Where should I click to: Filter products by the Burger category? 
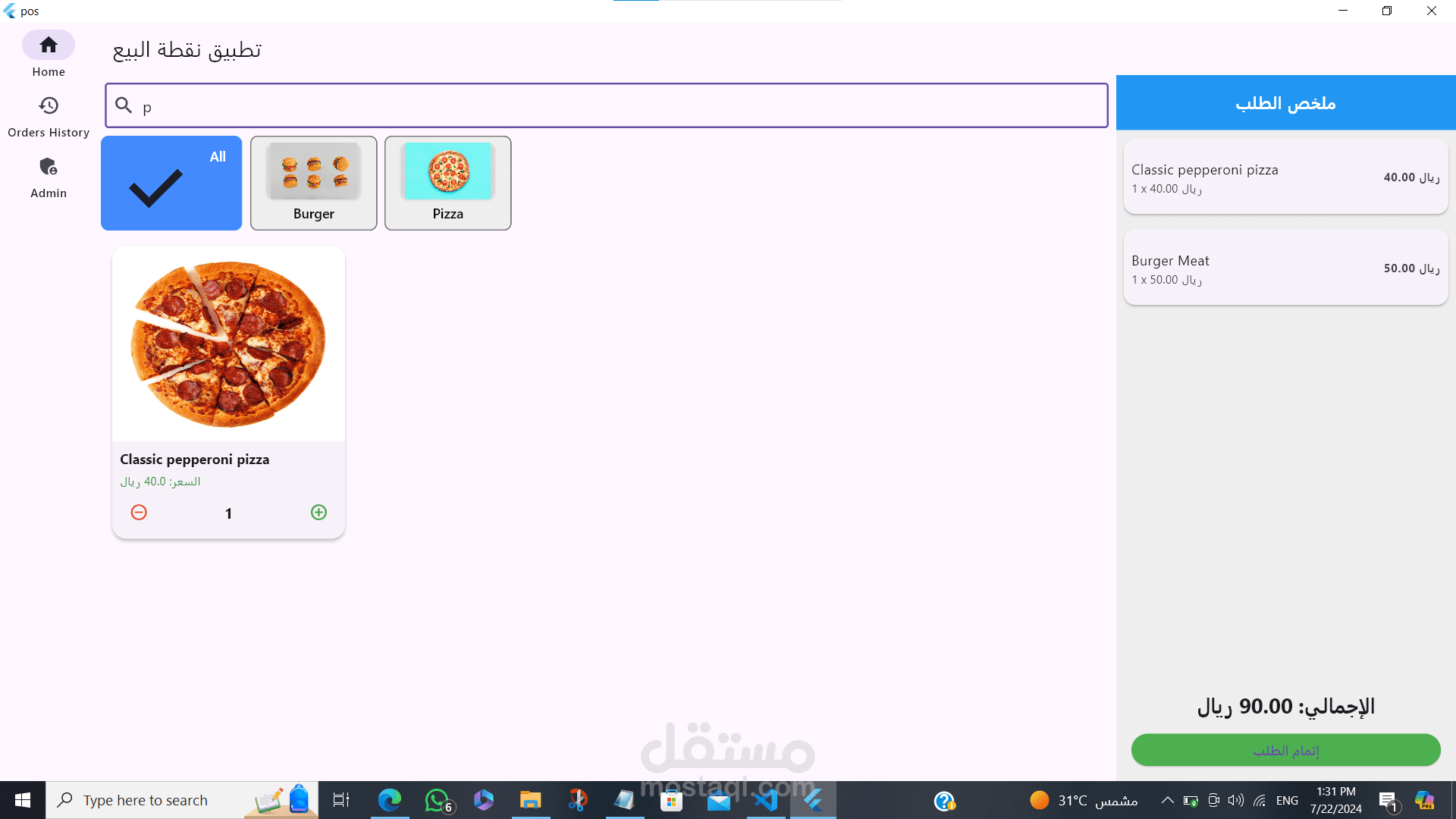point(313,183)
